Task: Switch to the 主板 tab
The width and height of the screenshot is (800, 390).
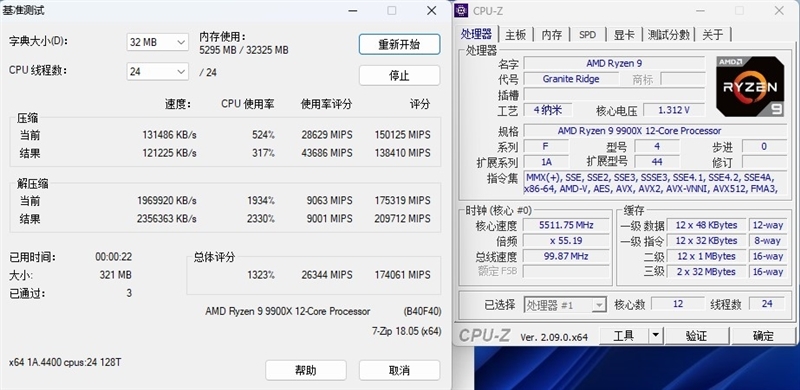Action: pos(515,35)
